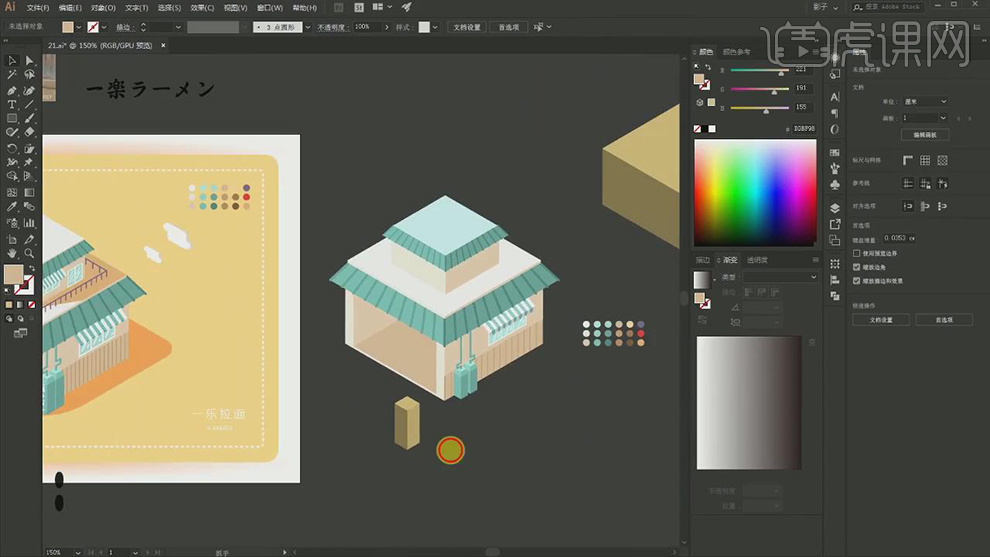Select the Eyedropper tool
This screenshot has width=990, height=557.
[x=12, y=207]
